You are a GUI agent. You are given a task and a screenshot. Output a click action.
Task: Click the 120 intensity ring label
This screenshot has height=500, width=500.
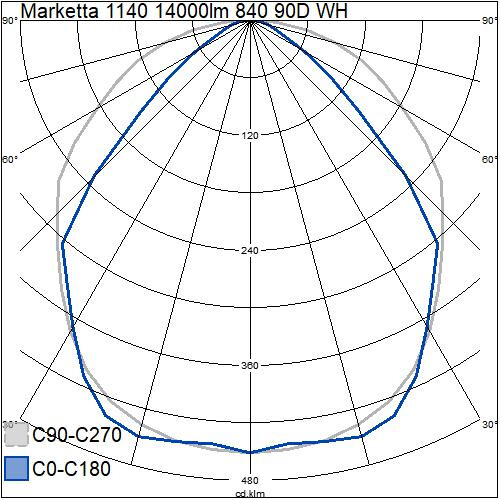point(250,135)
